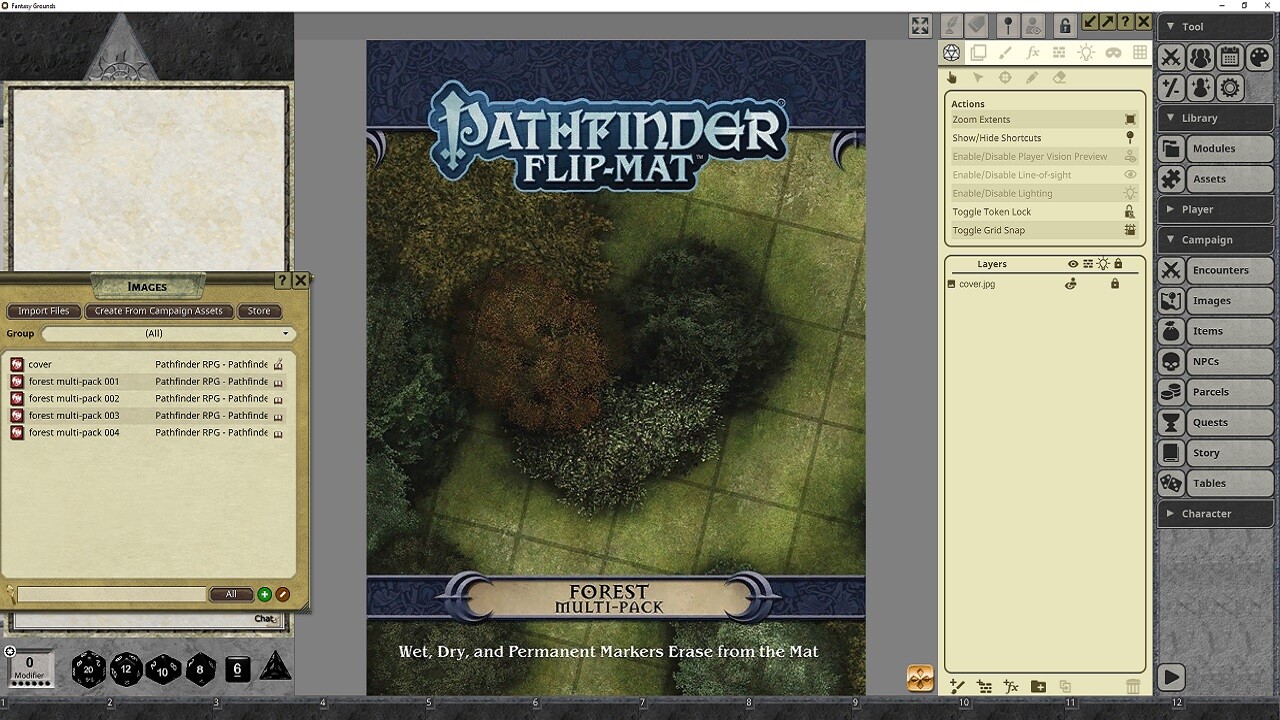The image size is (1280, 720).
Task: Open the FX effects tool in the image toolbar
Action: click(x=1033, y=52)
